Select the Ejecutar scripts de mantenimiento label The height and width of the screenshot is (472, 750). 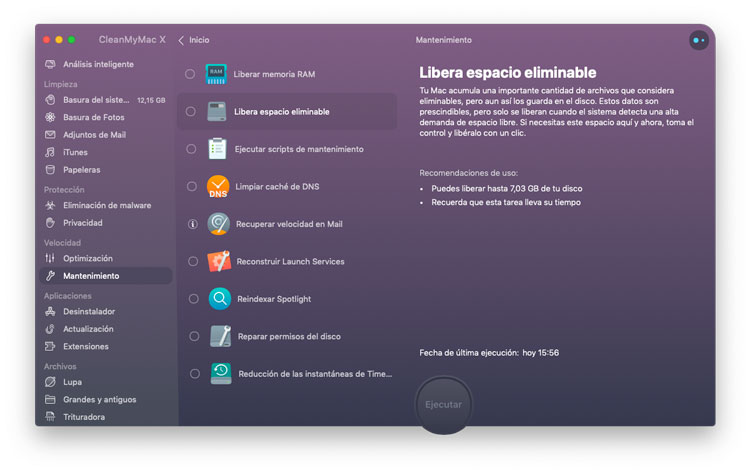299,149
